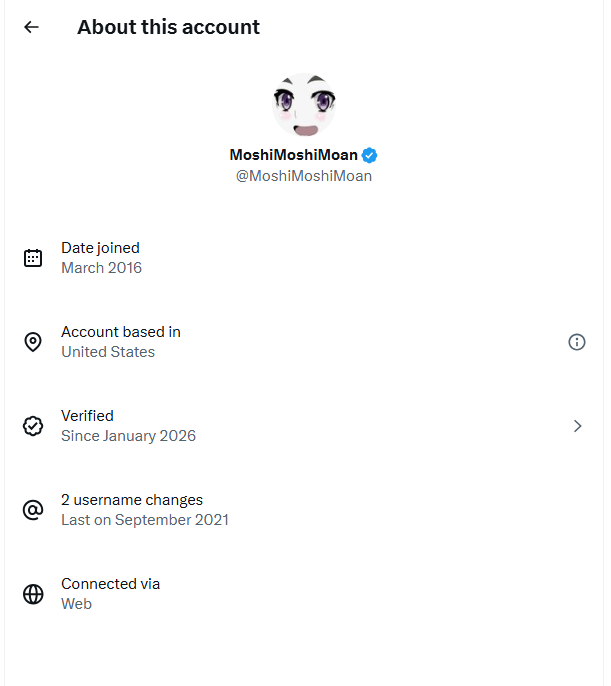Viewport: 611px width, 686px height.
Task: Click the verified checkmark seal icon
Action: [x=33, y=426]
